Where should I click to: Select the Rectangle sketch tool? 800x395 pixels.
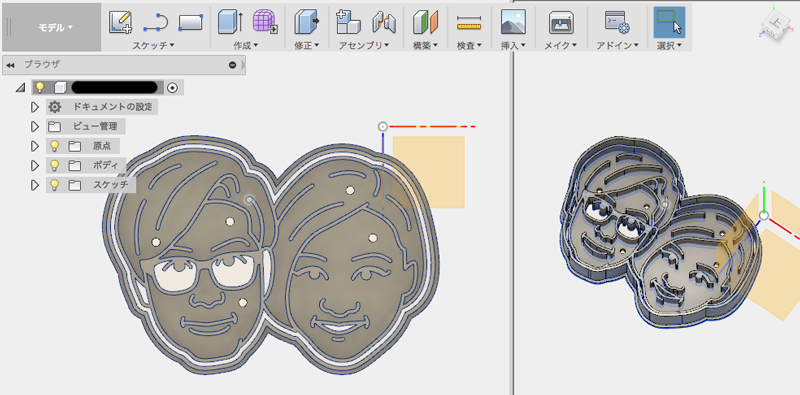pyautogui.click(x=190, y=22)
